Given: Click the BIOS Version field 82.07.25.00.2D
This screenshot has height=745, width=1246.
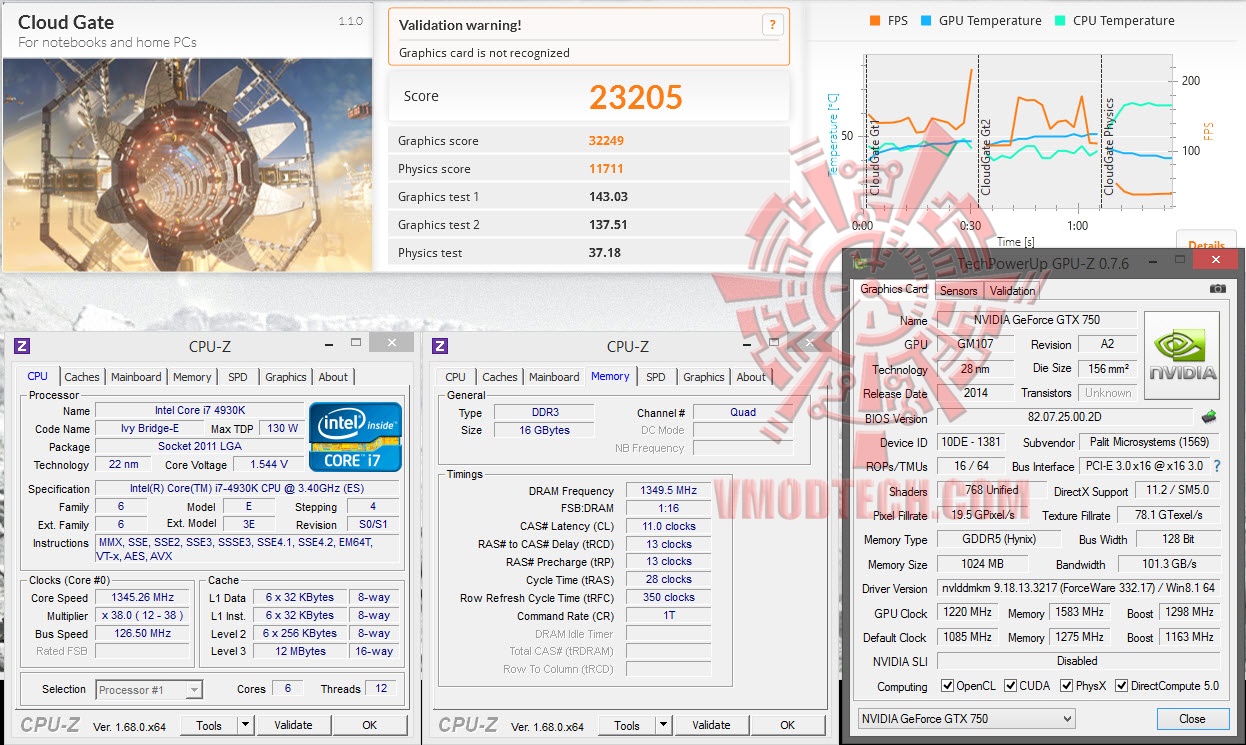Looking at the screenshot, I should click(x=1064, y=418).
